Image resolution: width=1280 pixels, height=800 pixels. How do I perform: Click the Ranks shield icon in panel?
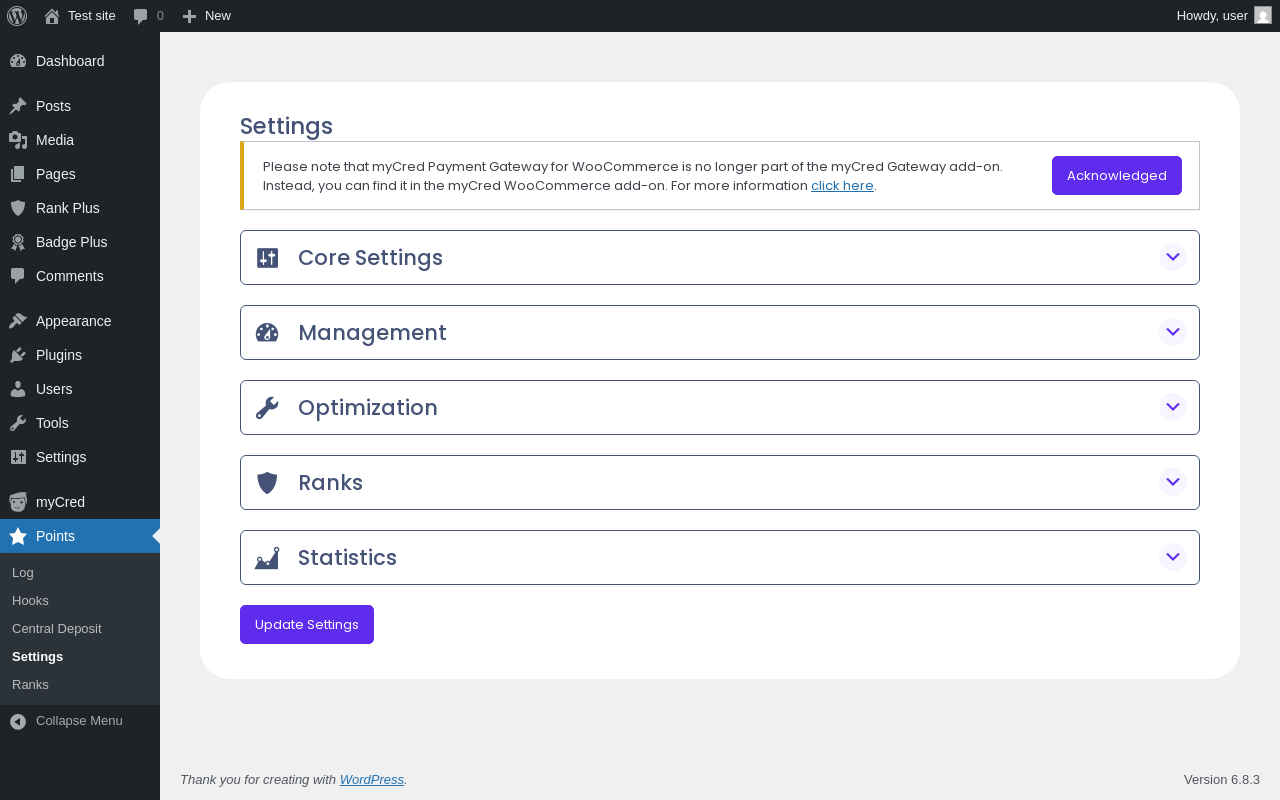point(267,483)
